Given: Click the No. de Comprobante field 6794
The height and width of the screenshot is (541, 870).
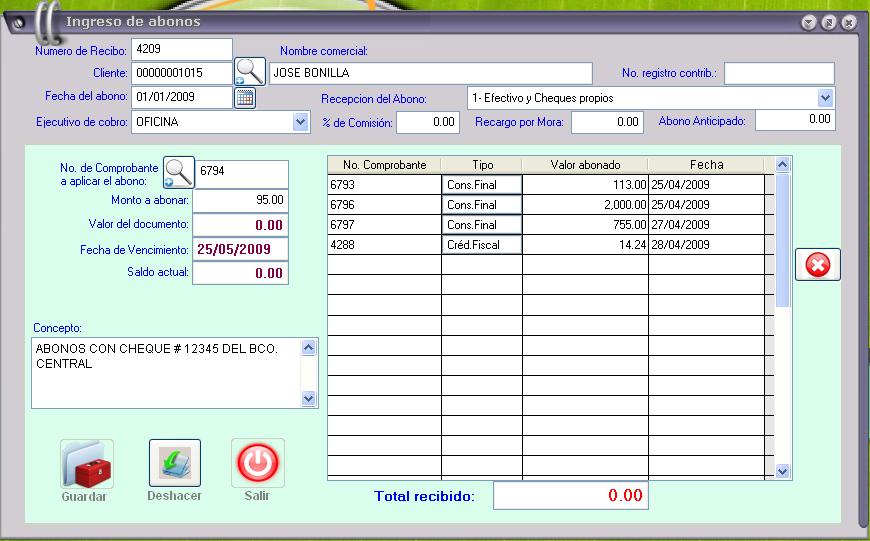Looking at the screenshot, I should [242, 174].
